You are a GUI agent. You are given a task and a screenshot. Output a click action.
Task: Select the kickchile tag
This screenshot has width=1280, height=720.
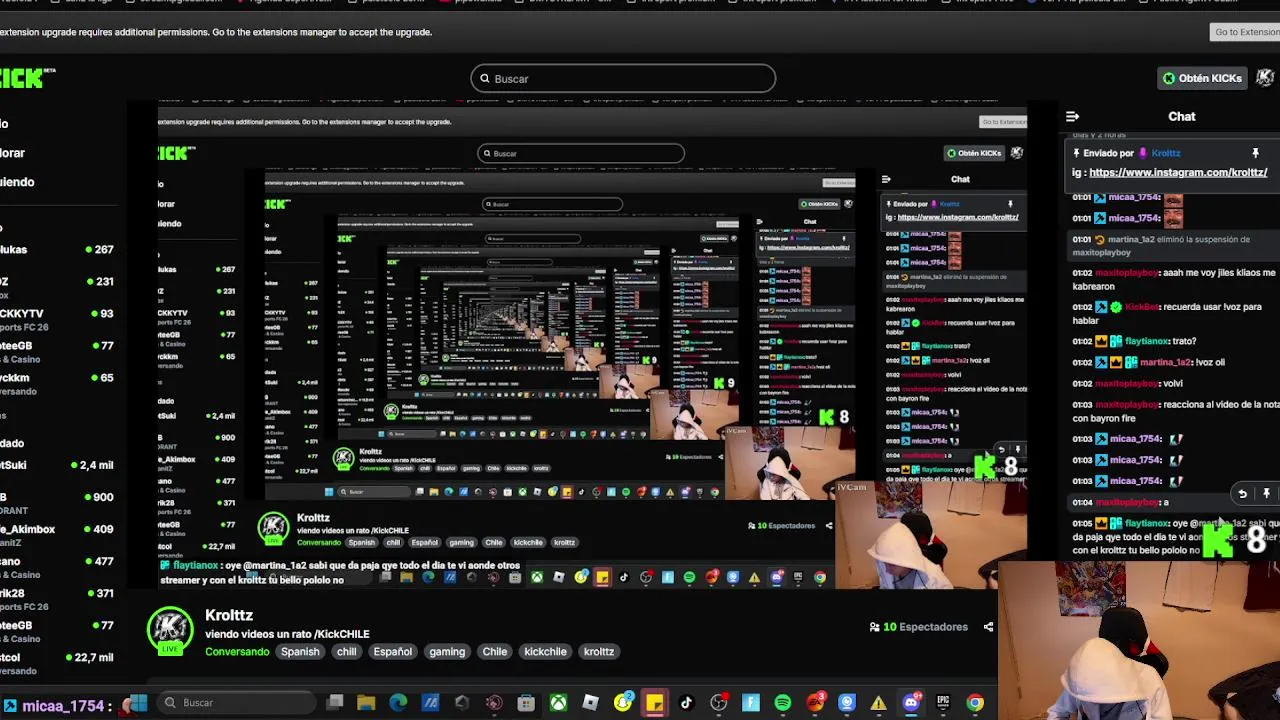point(545,651)
